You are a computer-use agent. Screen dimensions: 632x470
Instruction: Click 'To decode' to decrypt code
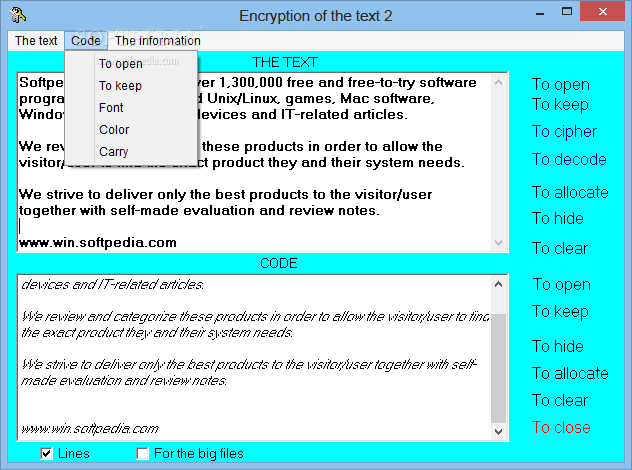[x=569, y=159]
